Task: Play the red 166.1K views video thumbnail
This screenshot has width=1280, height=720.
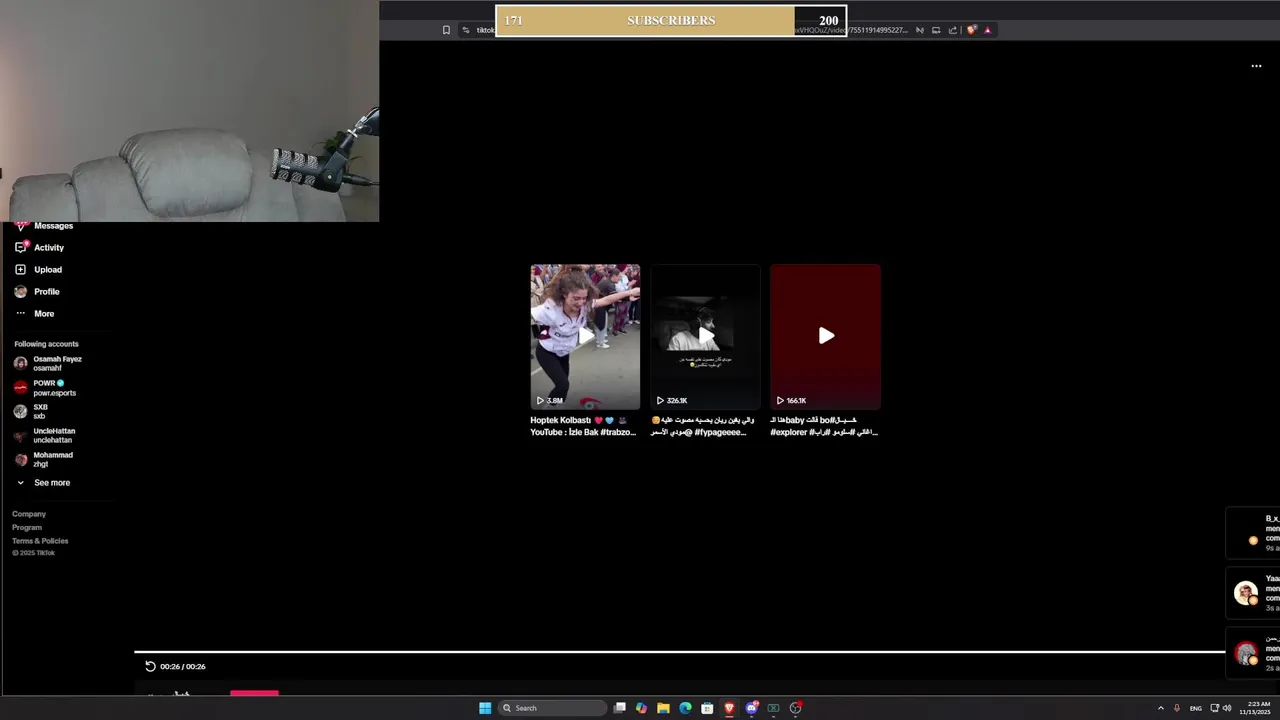Action: pyautogui.click(x=825, y=337)
